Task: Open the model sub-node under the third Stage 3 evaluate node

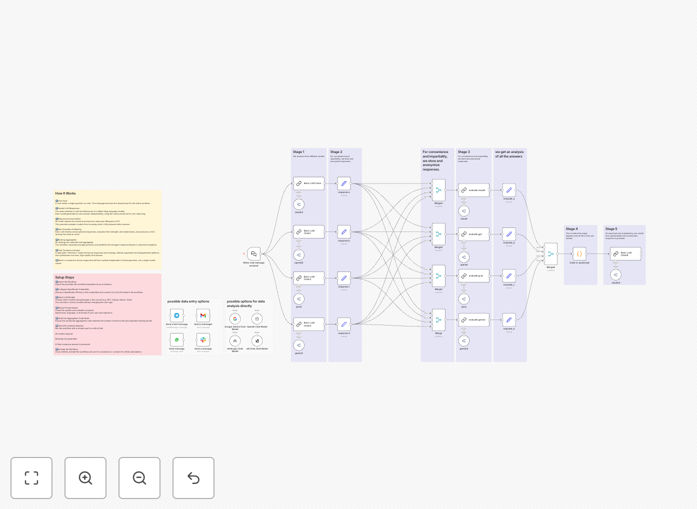Action: click(464, 299)
